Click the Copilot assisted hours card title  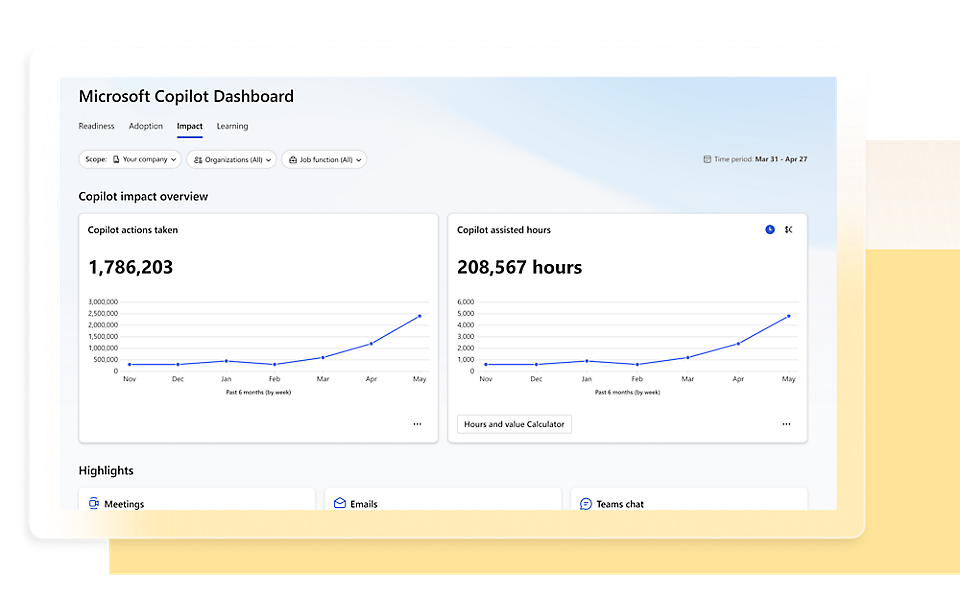click(504, 230)
